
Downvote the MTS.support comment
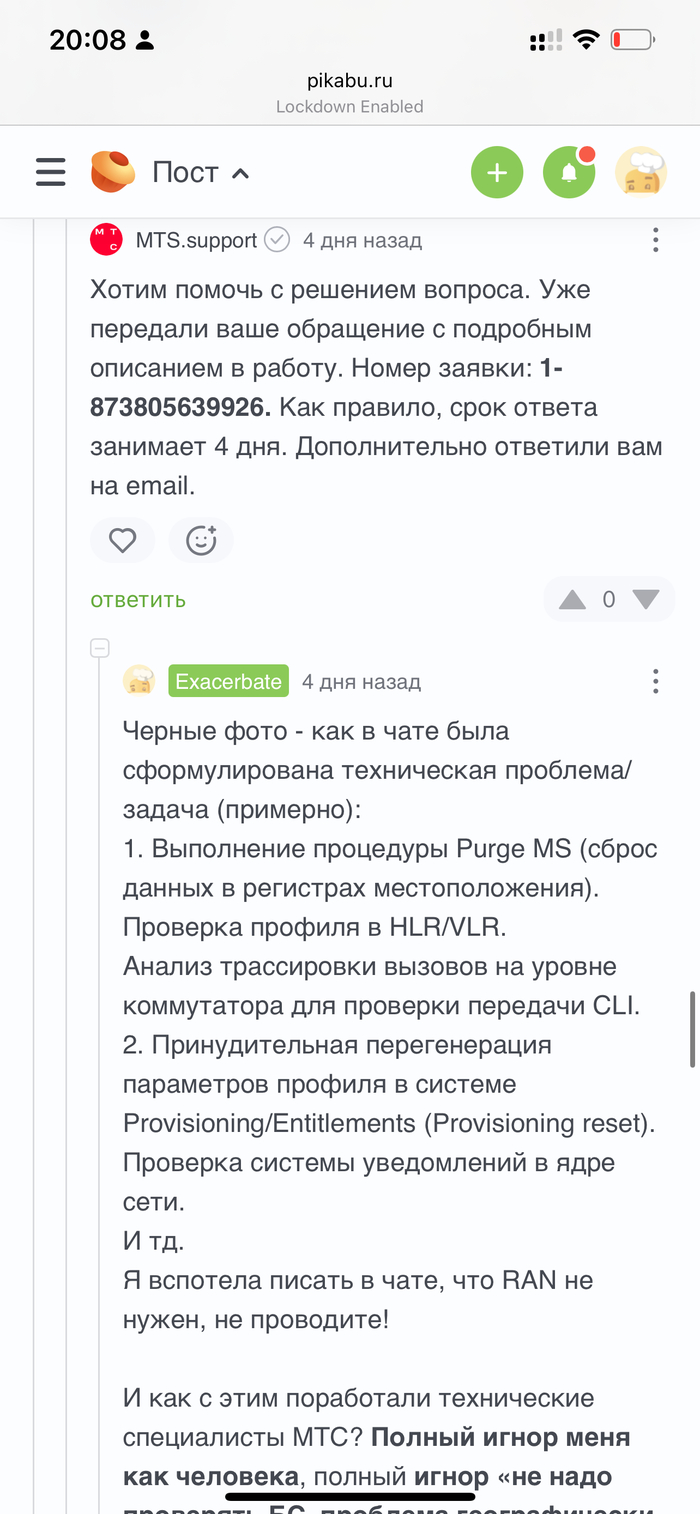point(646,600)
